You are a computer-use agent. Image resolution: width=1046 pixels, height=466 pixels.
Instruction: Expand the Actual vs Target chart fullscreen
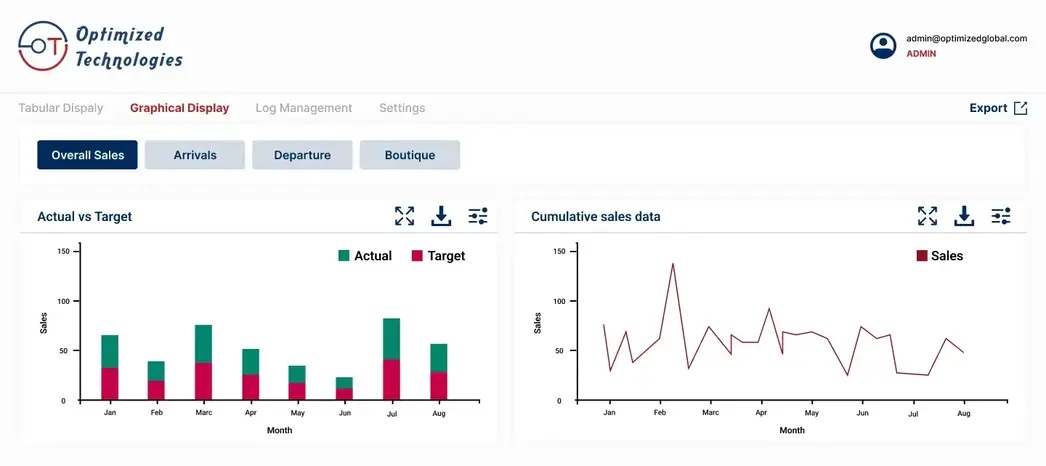click(x=404, y=216)
